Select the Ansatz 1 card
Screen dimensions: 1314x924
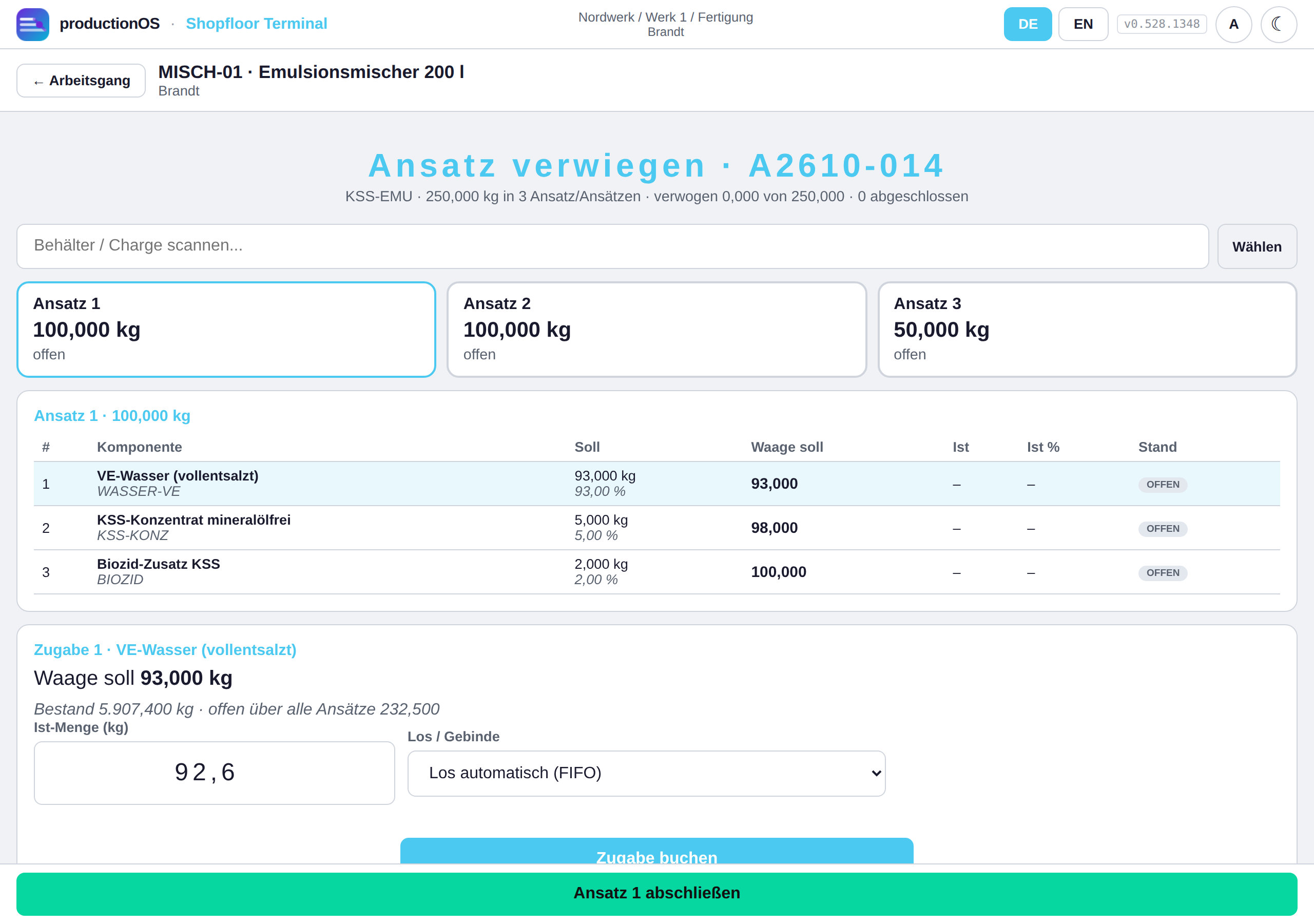tap(226, 329)
